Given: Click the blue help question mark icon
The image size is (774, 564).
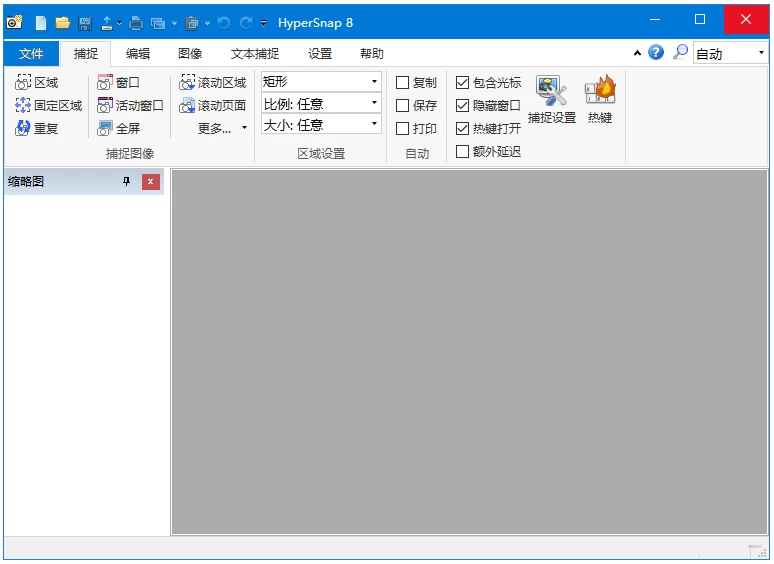Looking at the screenshot, I should pos(656,53).
